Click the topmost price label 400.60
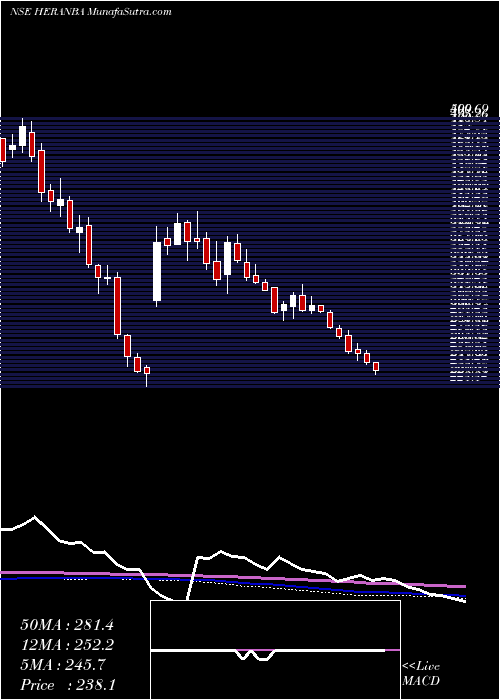The height and width of the screenshot is (700, 500). [x=470, y=108]
